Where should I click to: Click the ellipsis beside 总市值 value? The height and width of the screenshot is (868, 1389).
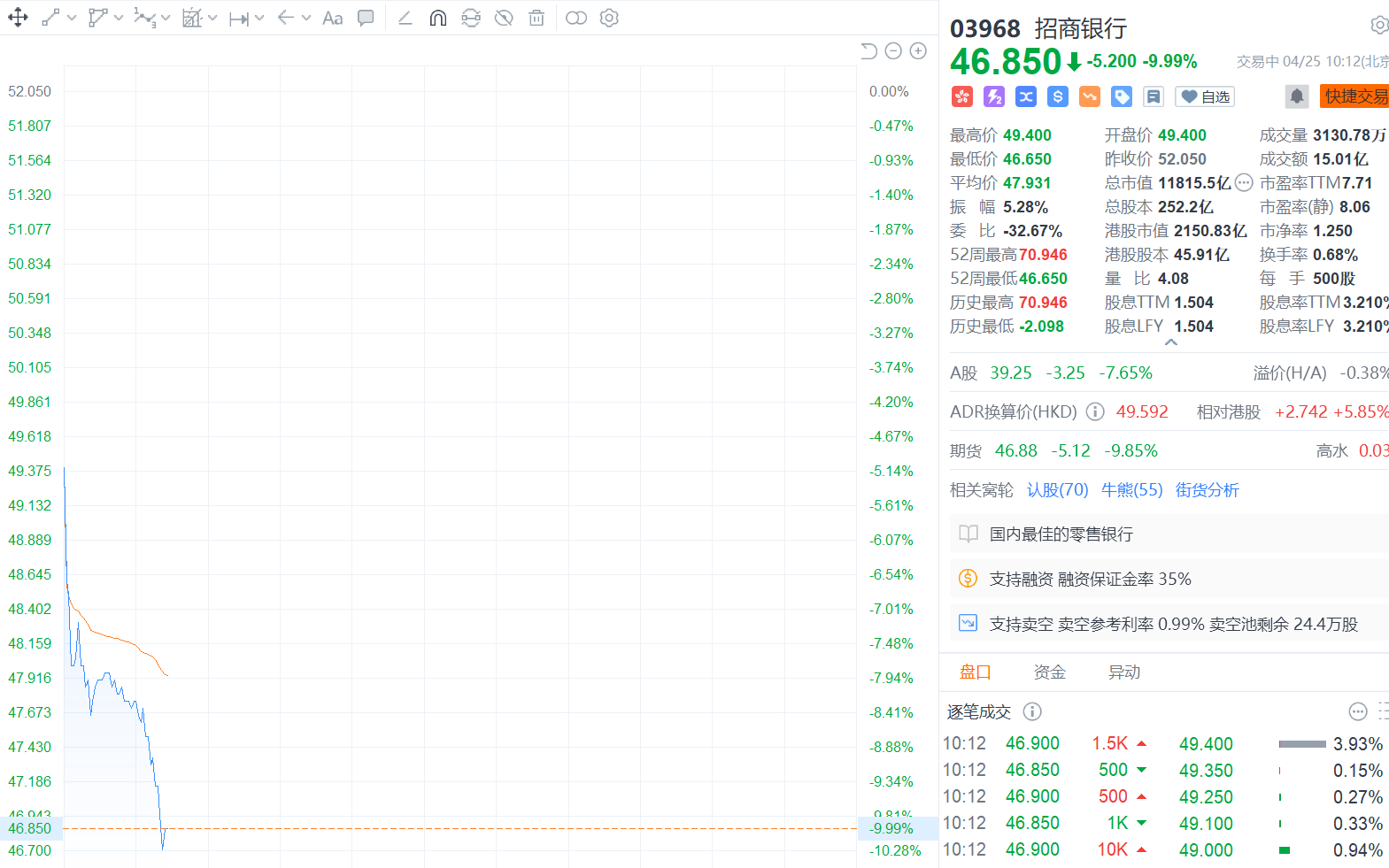(1244, 183)
